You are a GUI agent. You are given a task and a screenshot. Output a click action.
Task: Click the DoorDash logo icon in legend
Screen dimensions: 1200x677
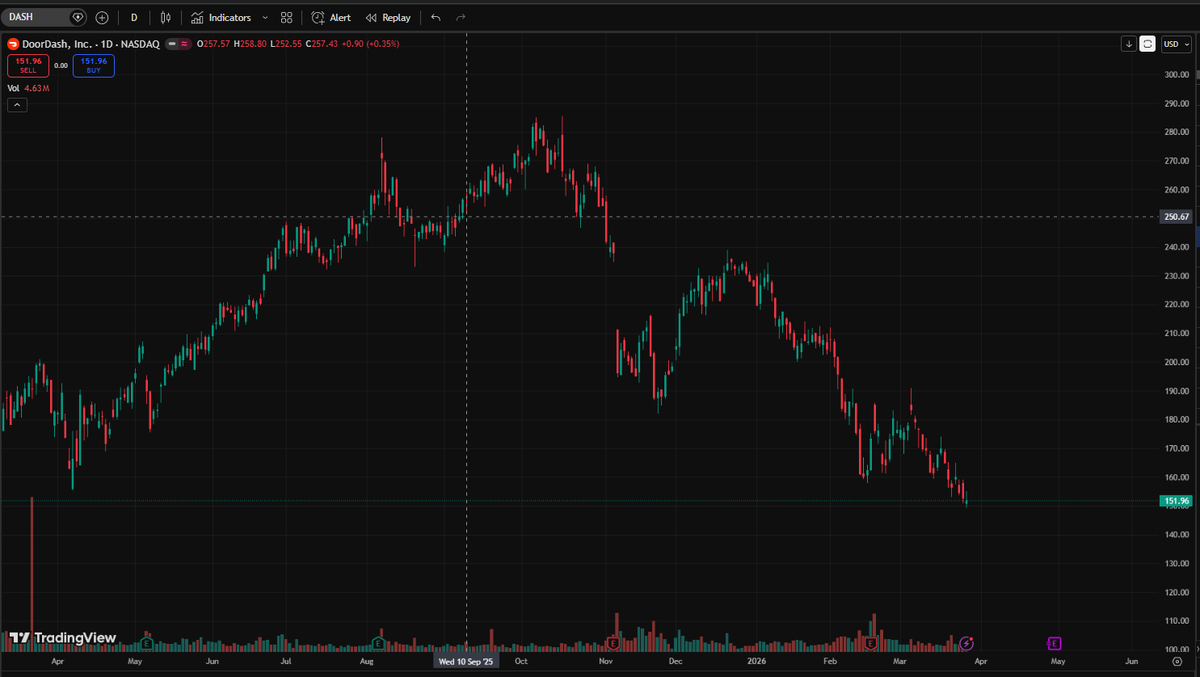pos(13,44)
